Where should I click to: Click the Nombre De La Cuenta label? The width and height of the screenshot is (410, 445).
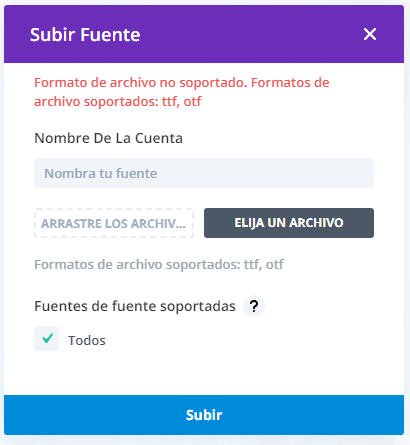[108, 138]
